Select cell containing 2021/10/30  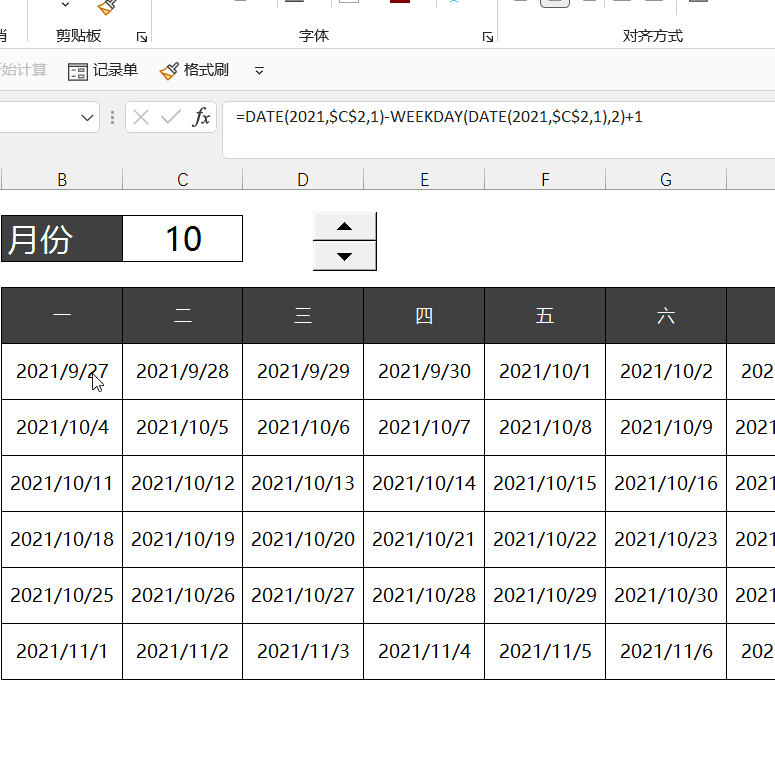(x=666, y=595)
